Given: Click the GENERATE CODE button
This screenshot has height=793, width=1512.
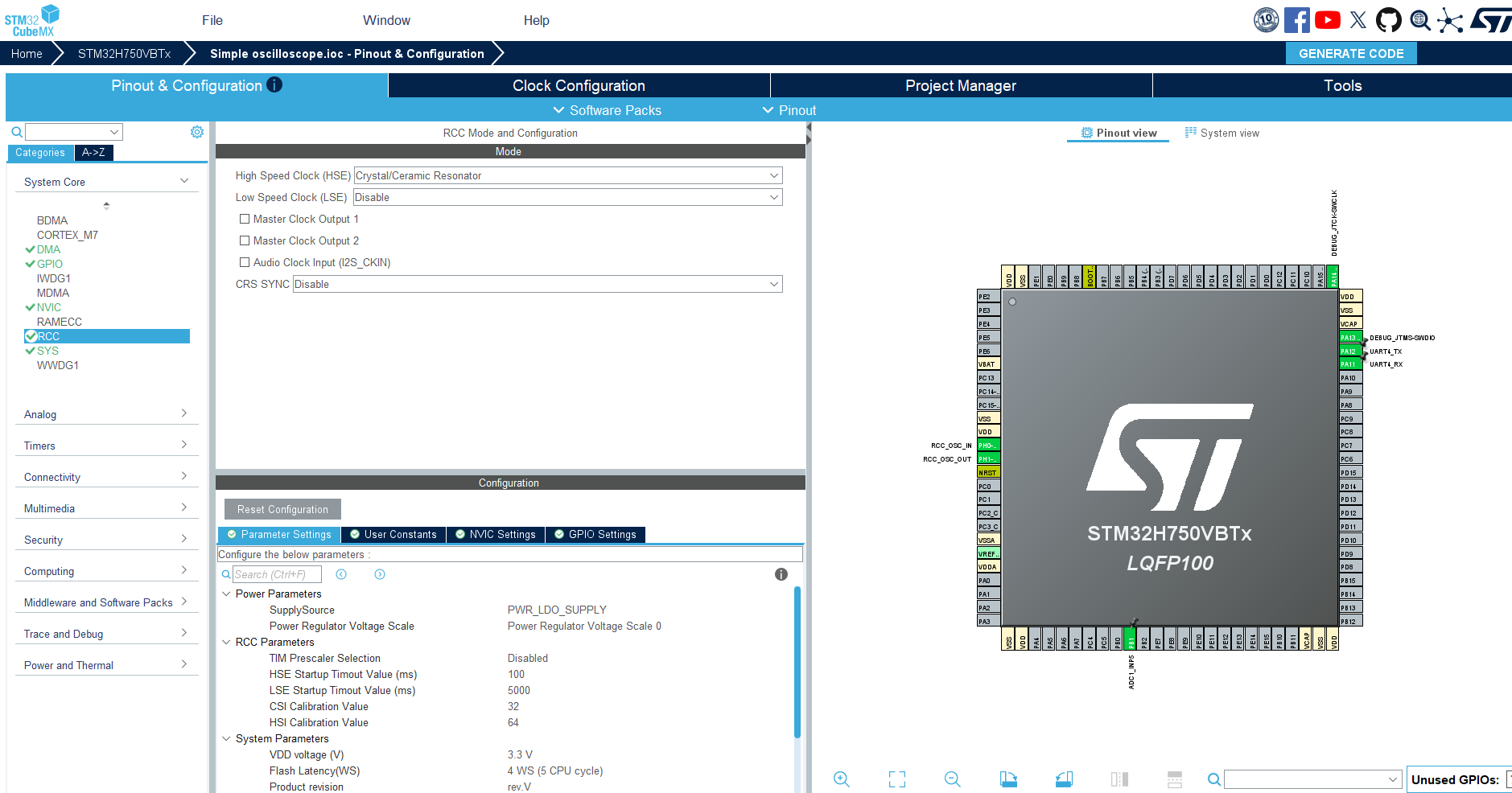Looking at the screenshot, I should (x=1350, y=53).
